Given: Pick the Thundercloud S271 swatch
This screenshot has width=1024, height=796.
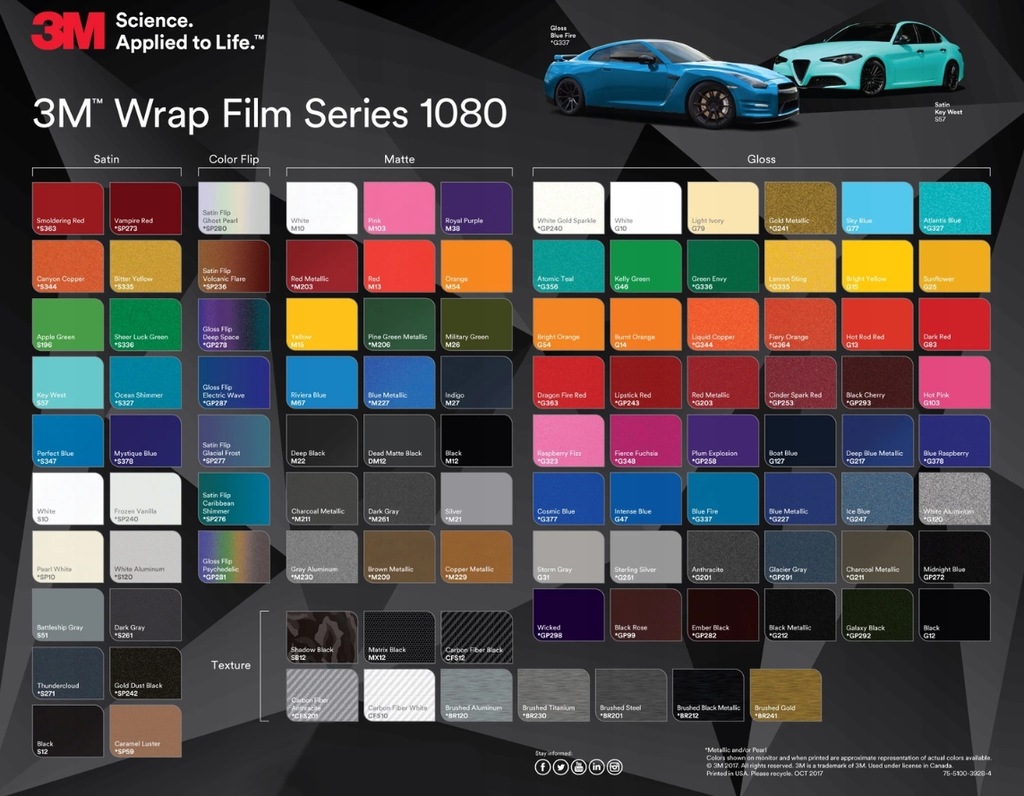Looking at the screenshot, I should (68, 673).
